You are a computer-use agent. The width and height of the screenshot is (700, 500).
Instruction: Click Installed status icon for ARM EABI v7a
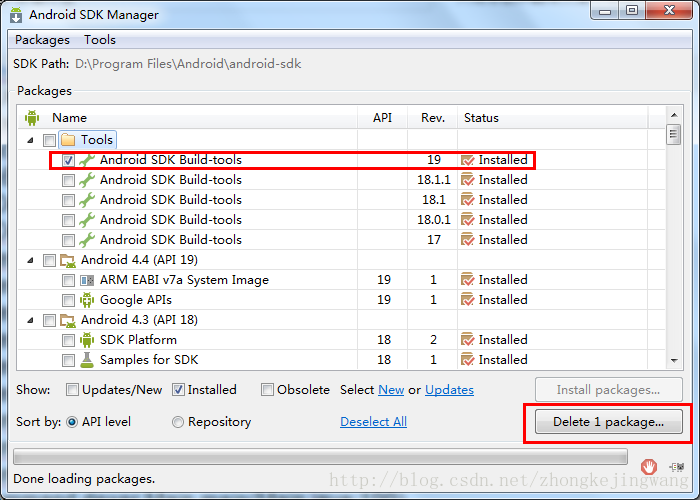click(x=467, y=280)
